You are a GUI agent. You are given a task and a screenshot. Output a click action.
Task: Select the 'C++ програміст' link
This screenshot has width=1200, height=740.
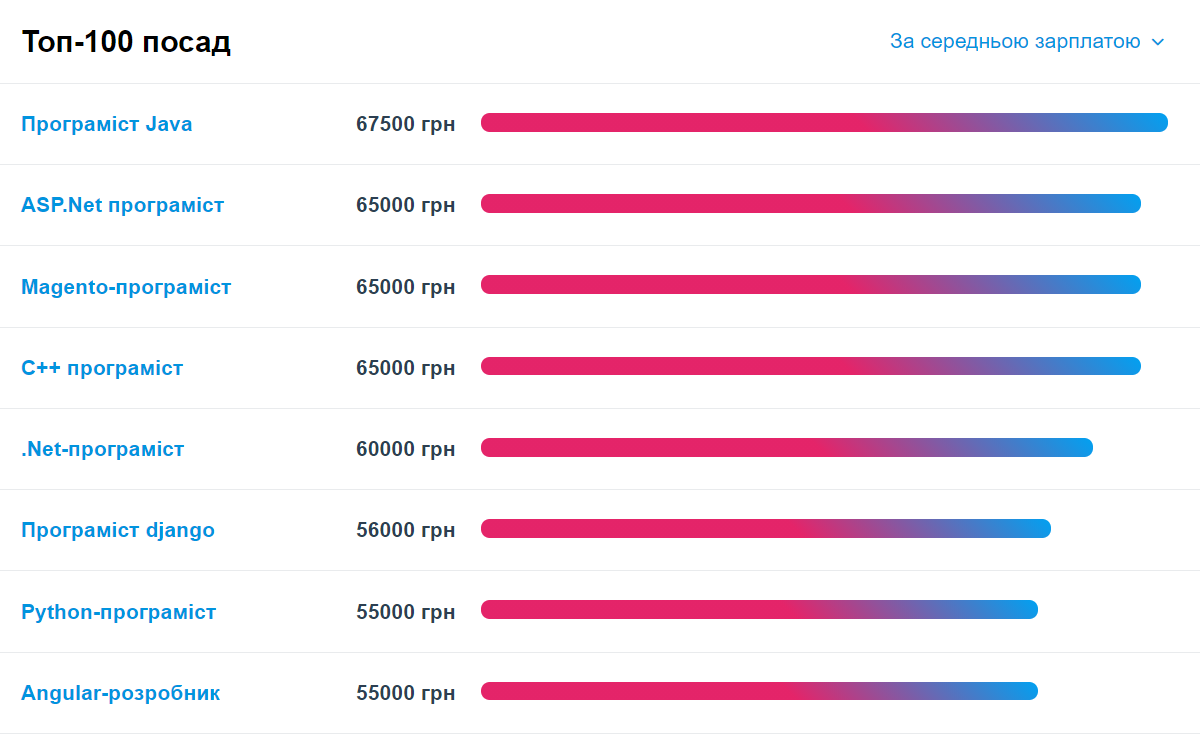tap(102, 368)
